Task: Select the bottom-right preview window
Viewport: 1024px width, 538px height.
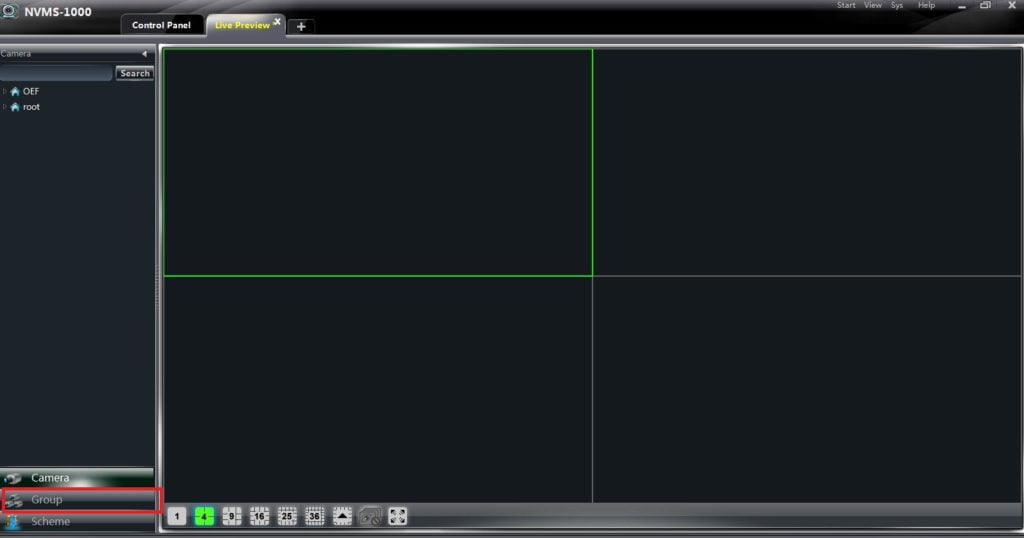Action: (807, 389)
